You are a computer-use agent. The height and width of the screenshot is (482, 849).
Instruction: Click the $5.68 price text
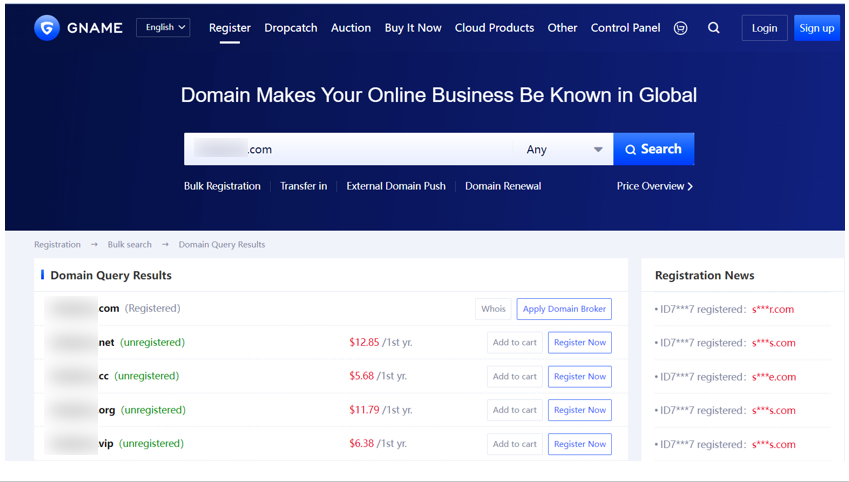(x=361, y=376)
